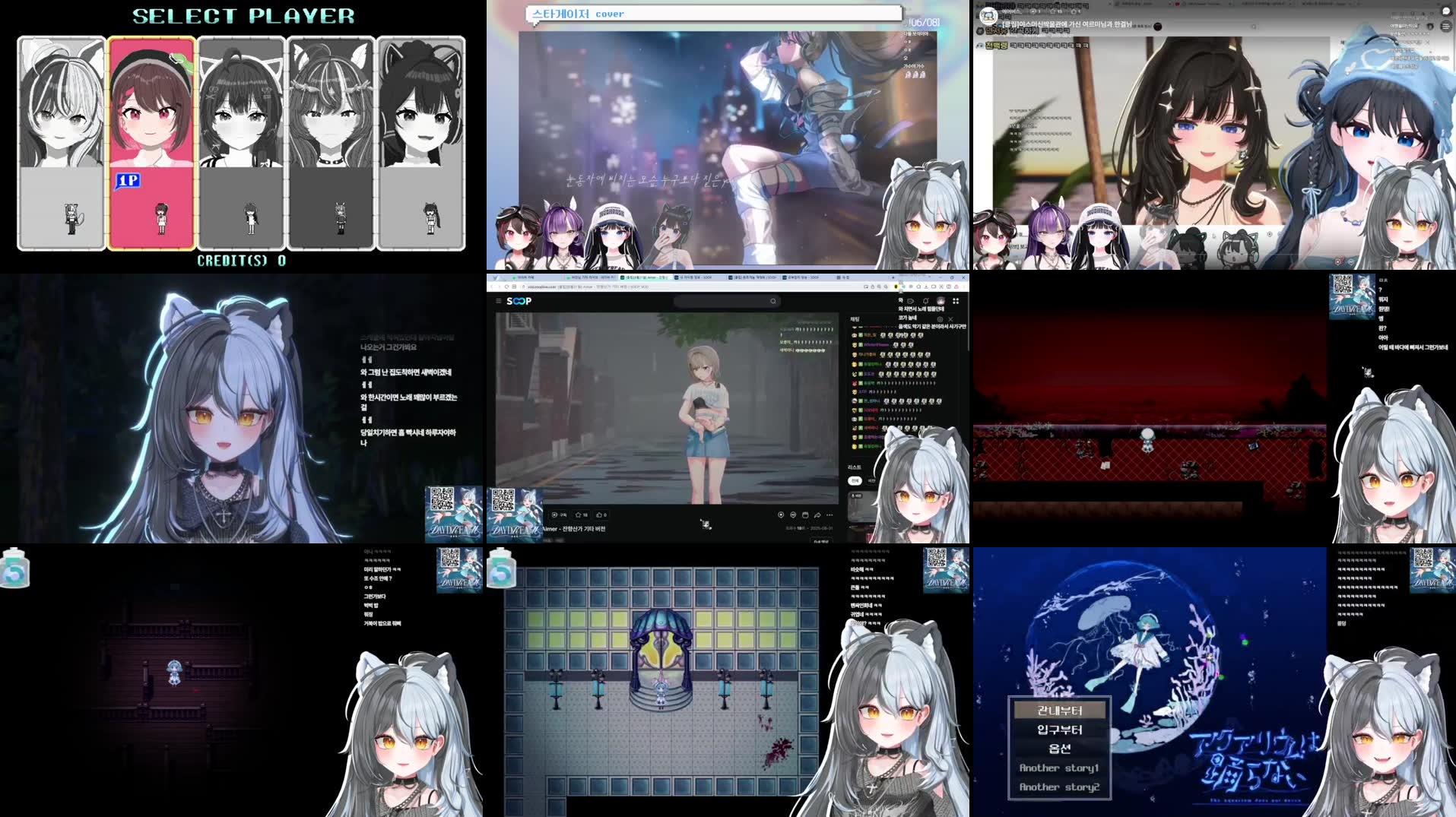Image resolution: width=1456 pixels, height=817 pixels.
Task: Close the SOOP chat panel
Action: 950,319
